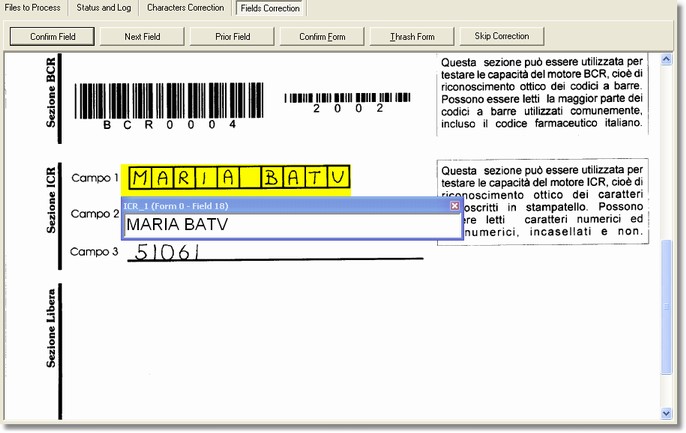Click the scroll down arrow of document view
This screenshot has height=433, width=686.
pos(666,413)
